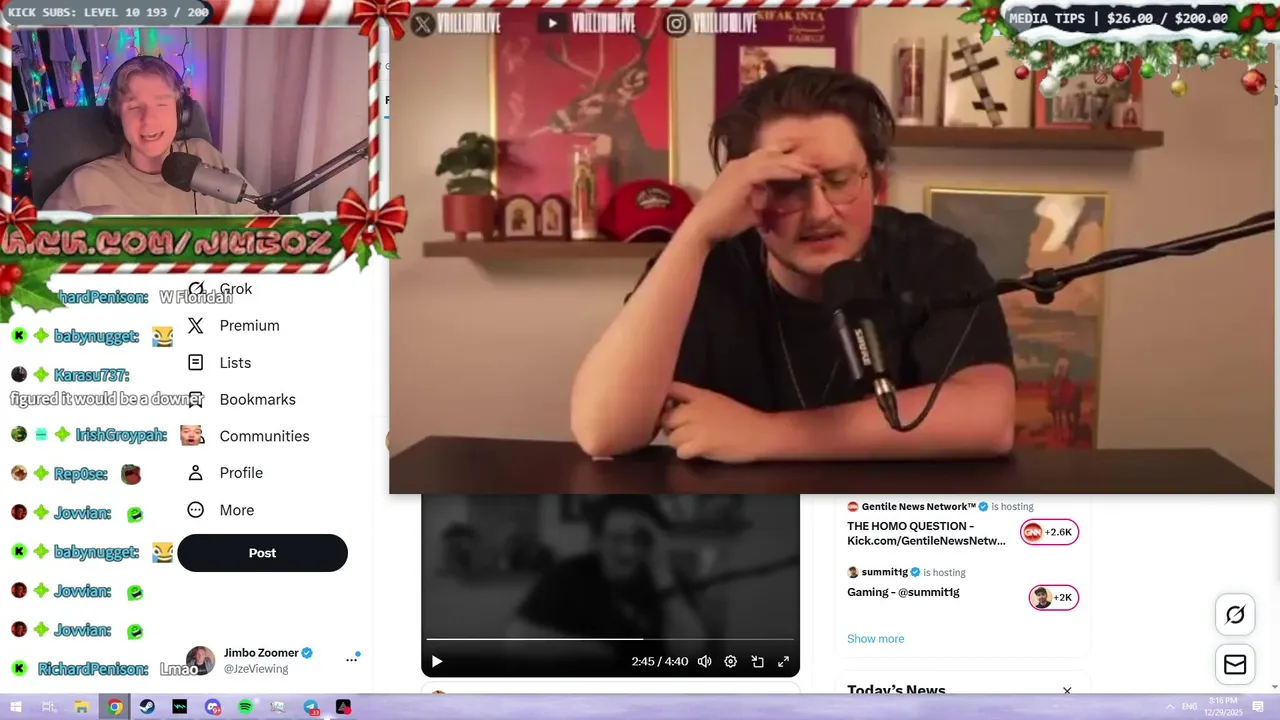Seek on the video progress bar
This screenshot has width=1280, height=720.
pos(610,639)
